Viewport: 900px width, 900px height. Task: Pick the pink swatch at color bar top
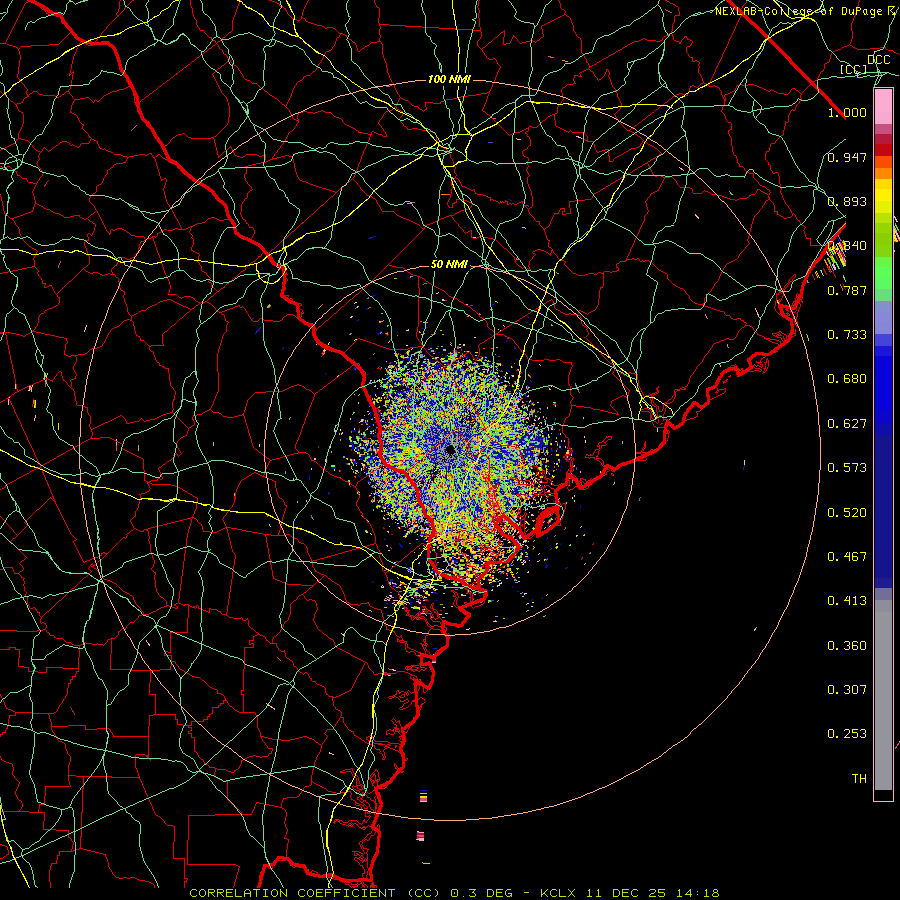[883, 107]
